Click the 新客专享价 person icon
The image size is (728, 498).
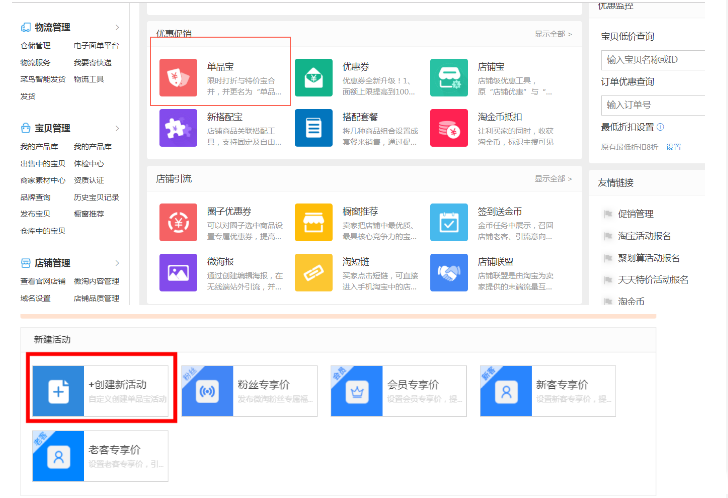click(x=506, y=391)
